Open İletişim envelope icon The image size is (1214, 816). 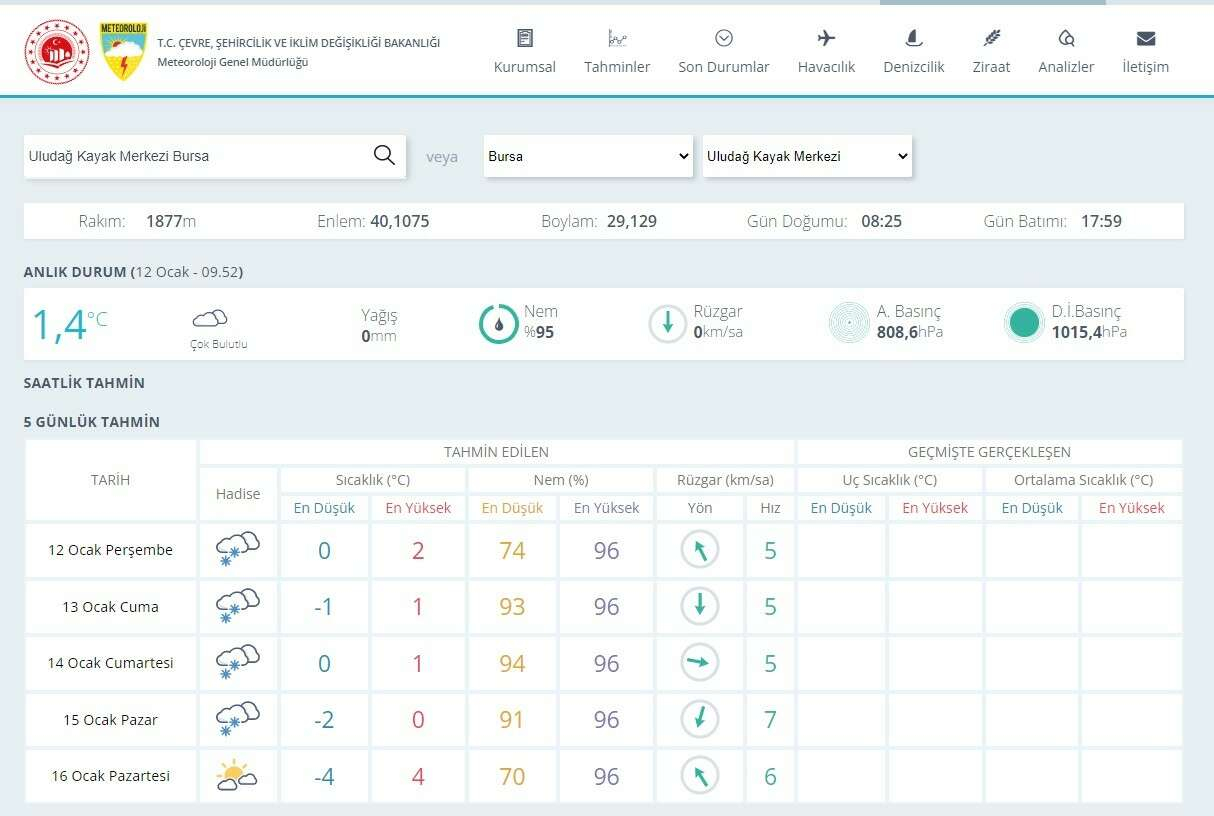(x=1146, y=39)
